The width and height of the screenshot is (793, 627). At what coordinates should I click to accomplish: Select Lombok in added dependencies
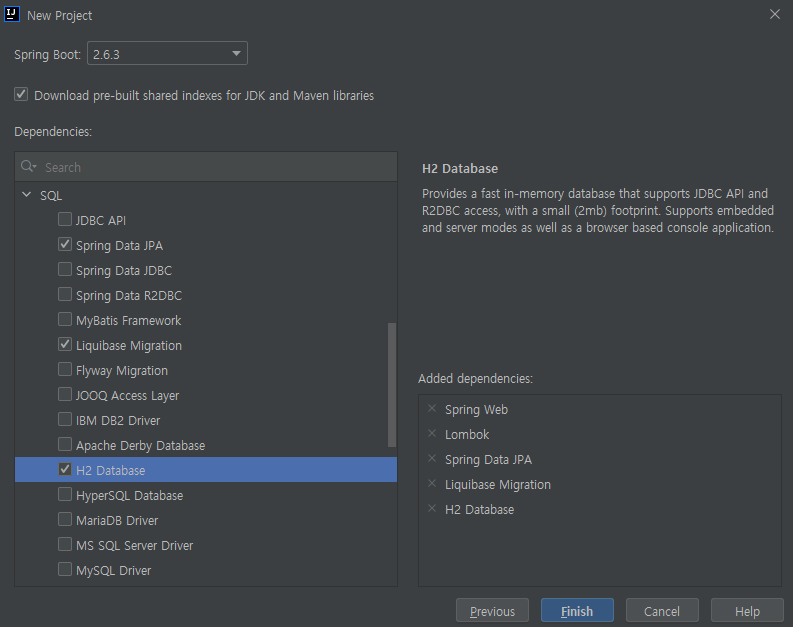pos(467,434)
